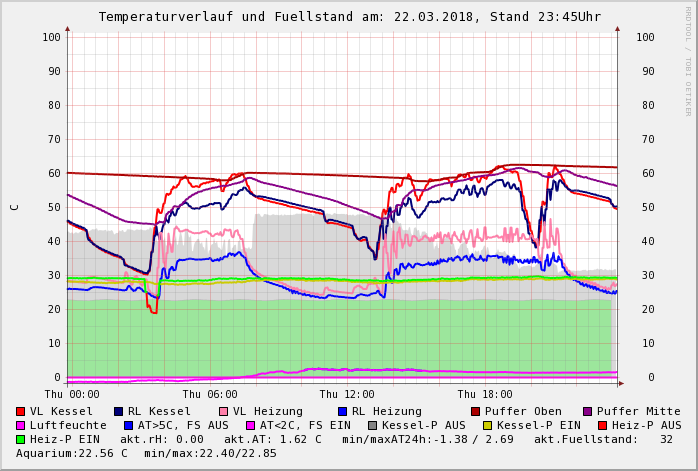The image size is (698, 471).
Task: Click the Thu 18:00 time axis label
Action: 485,395
